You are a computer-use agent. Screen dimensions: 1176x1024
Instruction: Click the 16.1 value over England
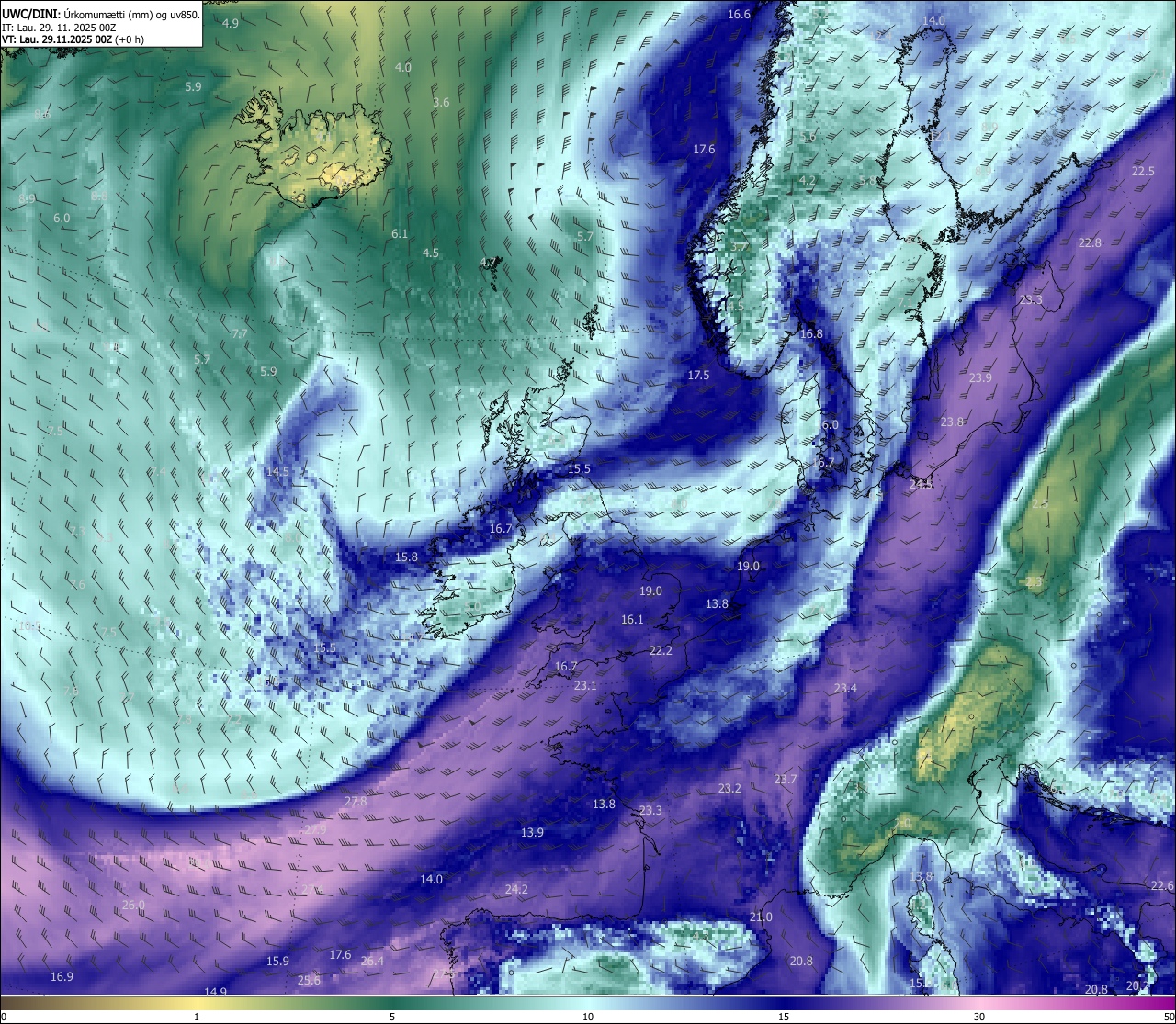pyautogui.click(x=632, y=620)
